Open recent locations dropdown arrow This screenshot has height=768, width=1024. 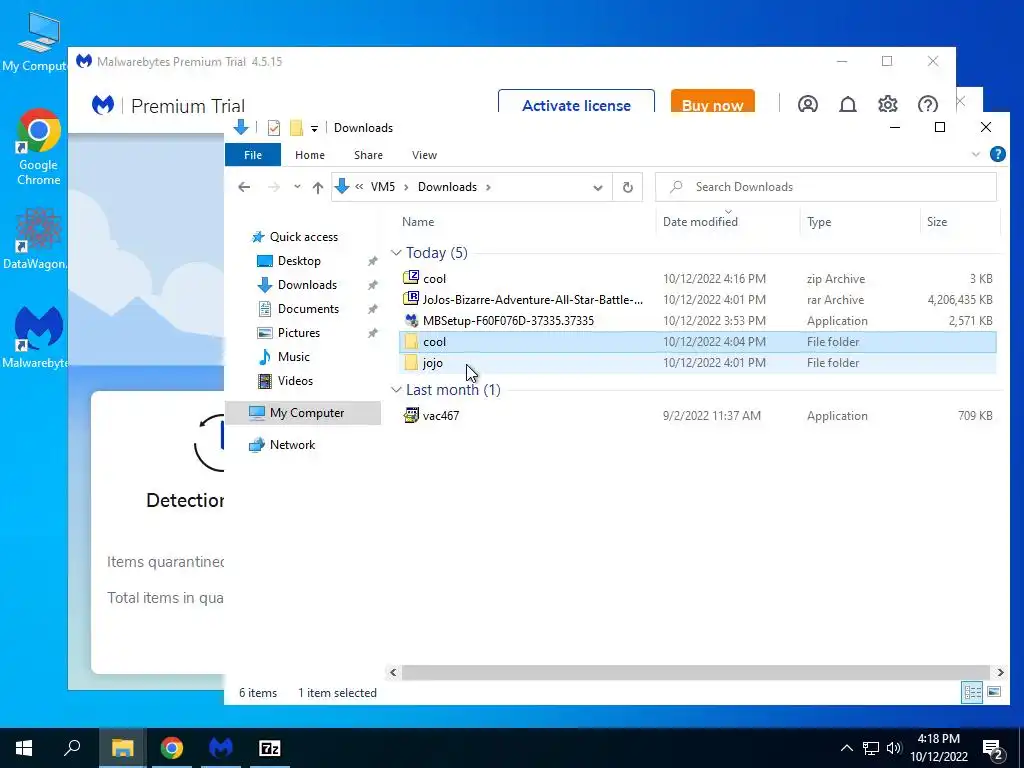[297, 187]
